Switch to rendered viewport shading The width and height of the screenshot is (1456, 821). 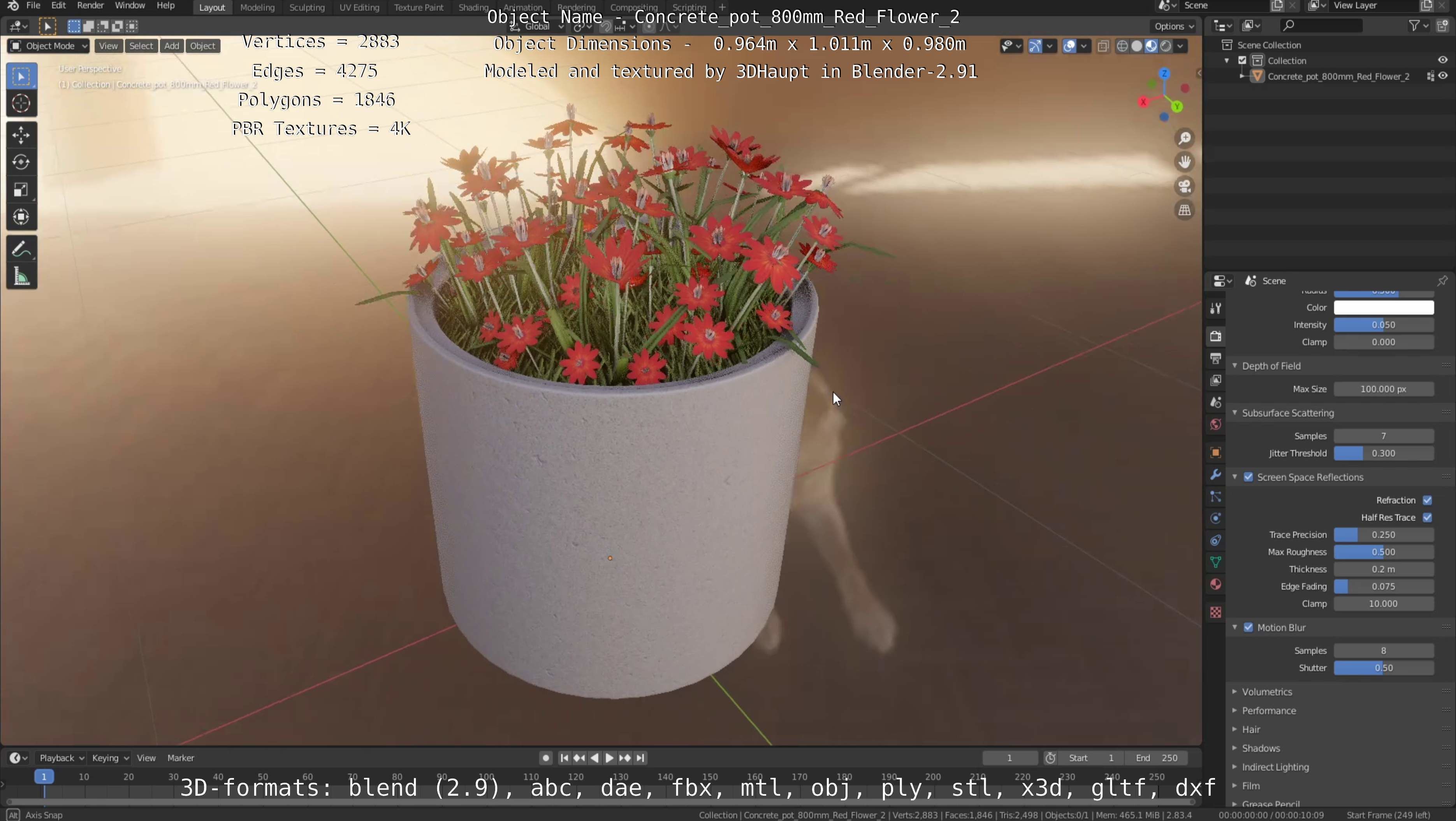pos(1166,46)
